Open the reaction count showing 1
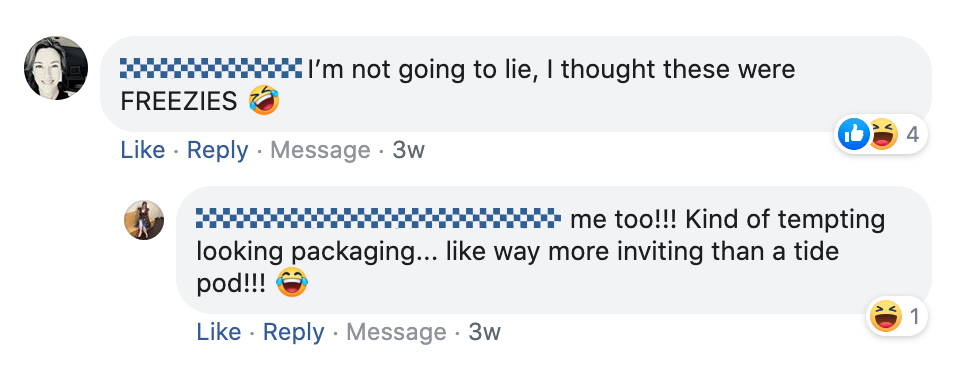The height and width of the screenshot is (378, 977). tap(914, 317)
